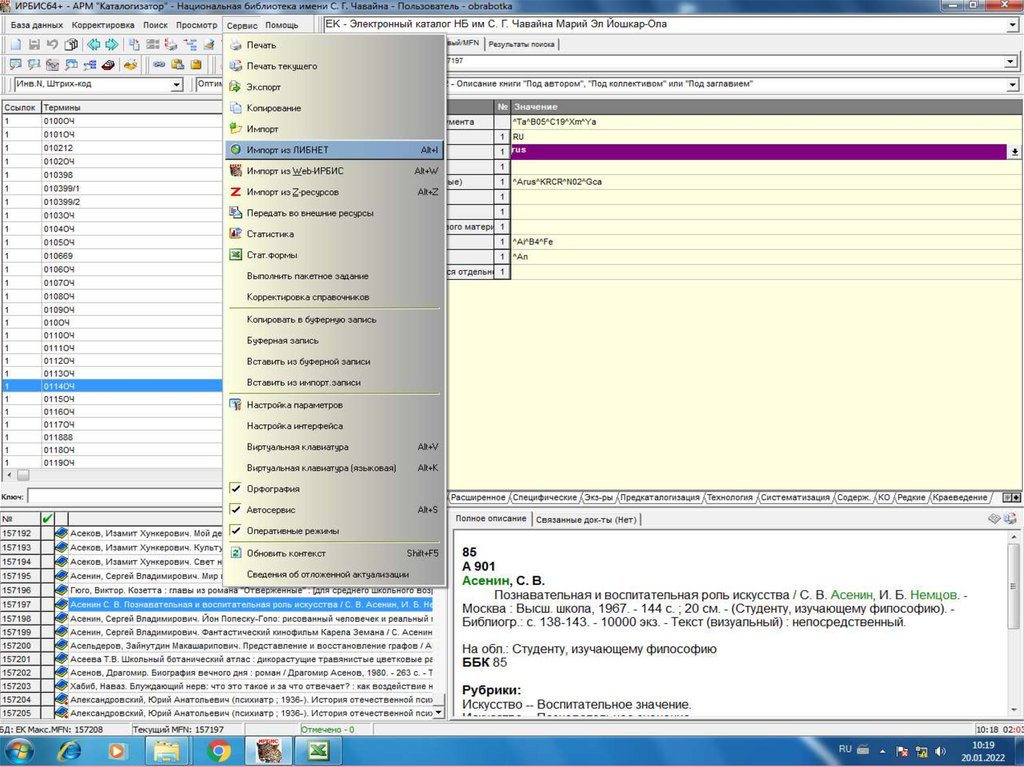Click the yellow clipboard paste icon

pos(196,64)
